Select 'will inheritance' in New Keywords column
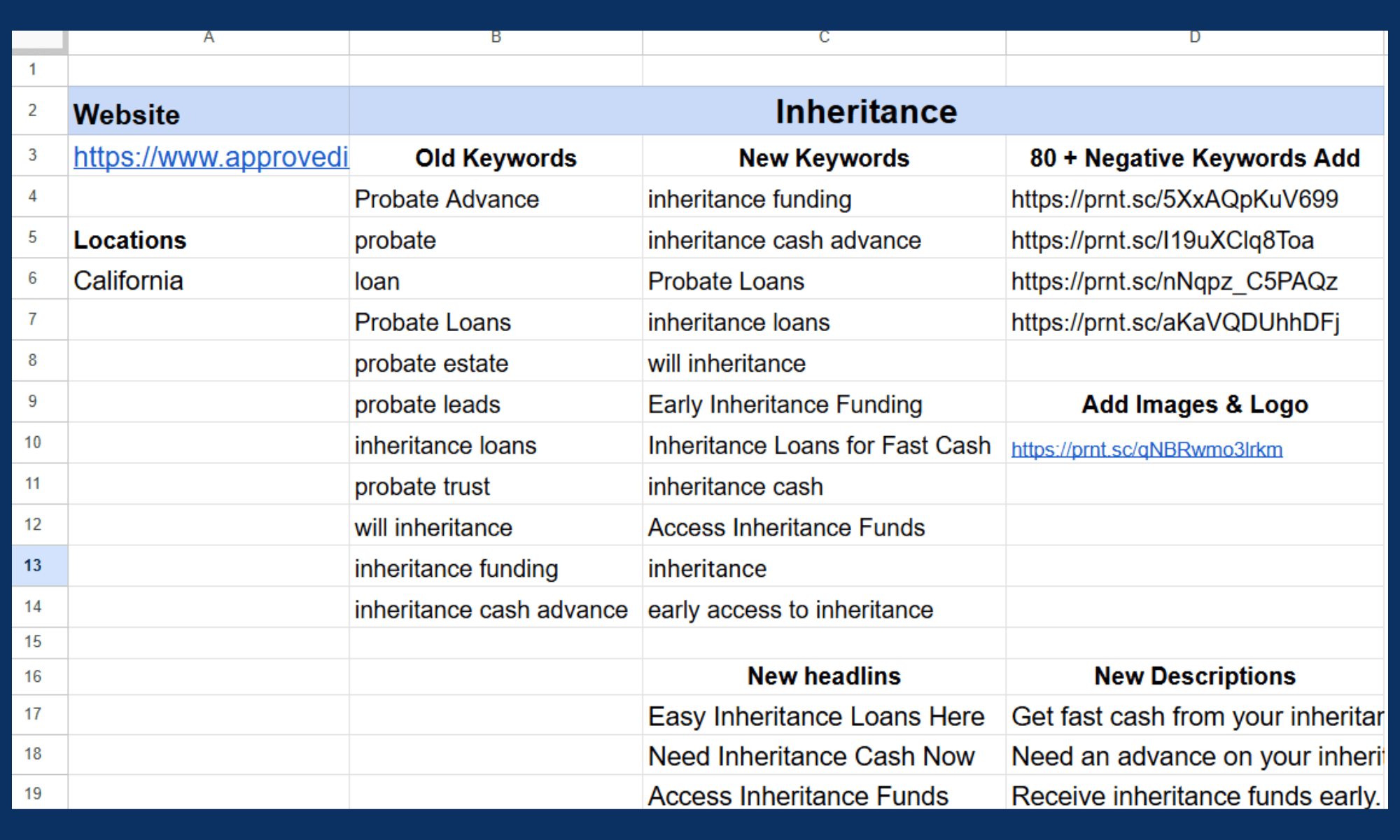Screen dimensions: 1400x840 click(x=824, y=362)
